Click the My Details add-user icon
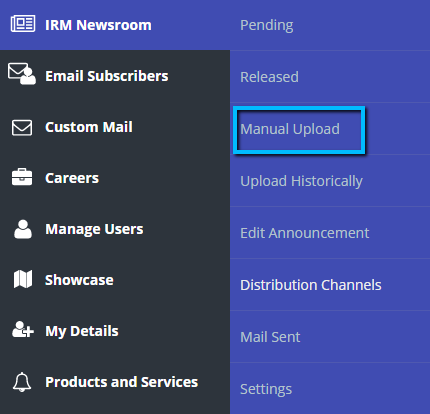 (23, 329)
